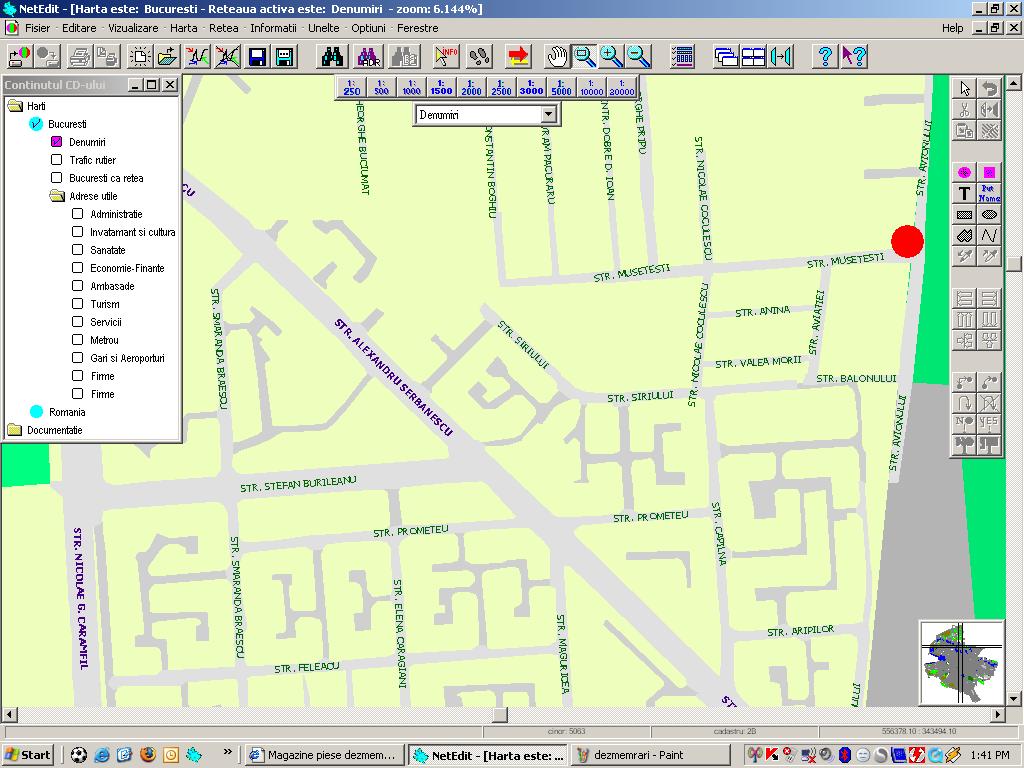
Task: Click the binoculars search icon
Action: pos(332,56)
